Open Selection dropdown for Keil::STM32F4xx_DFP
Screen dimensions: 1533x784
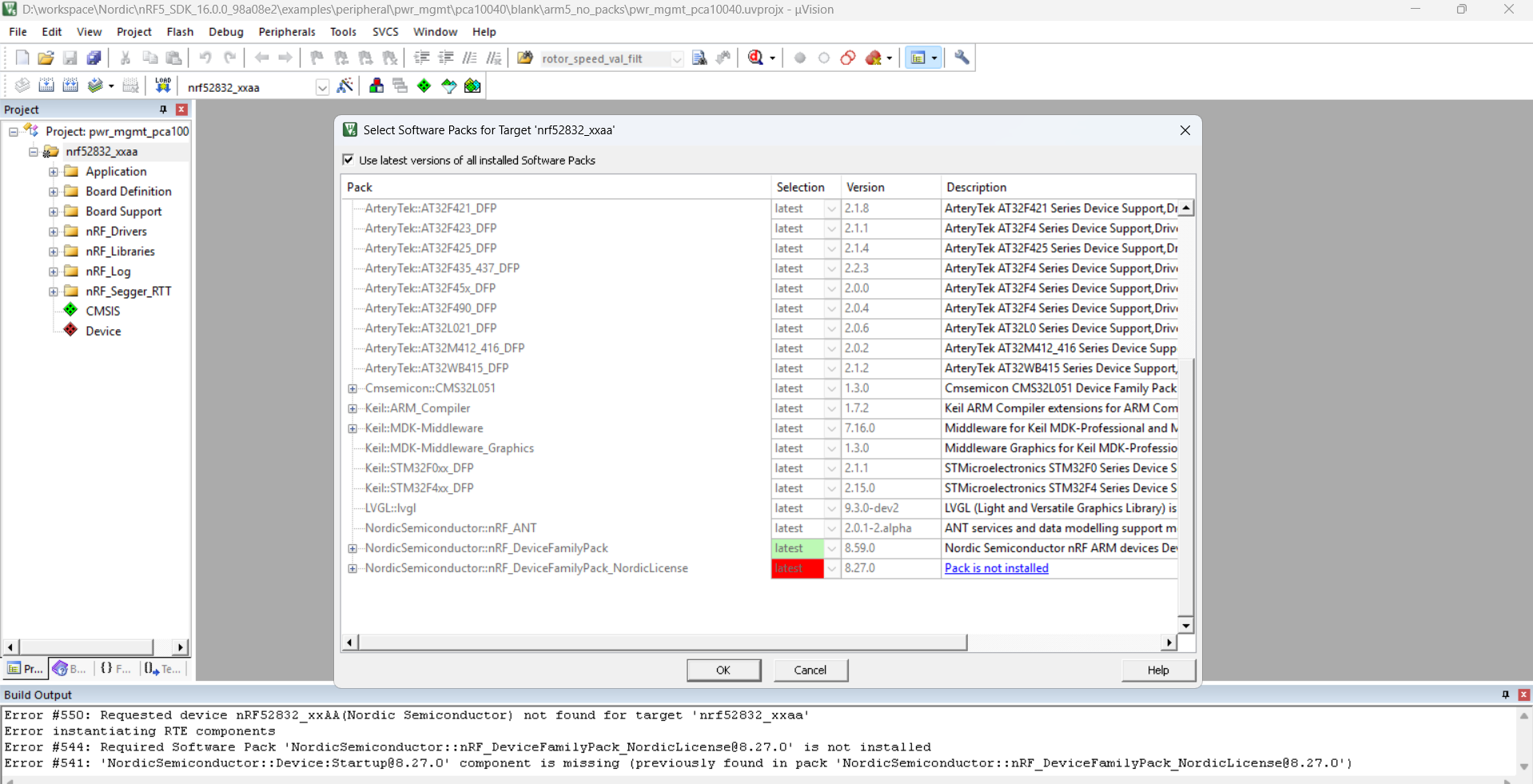click(831, 488)
